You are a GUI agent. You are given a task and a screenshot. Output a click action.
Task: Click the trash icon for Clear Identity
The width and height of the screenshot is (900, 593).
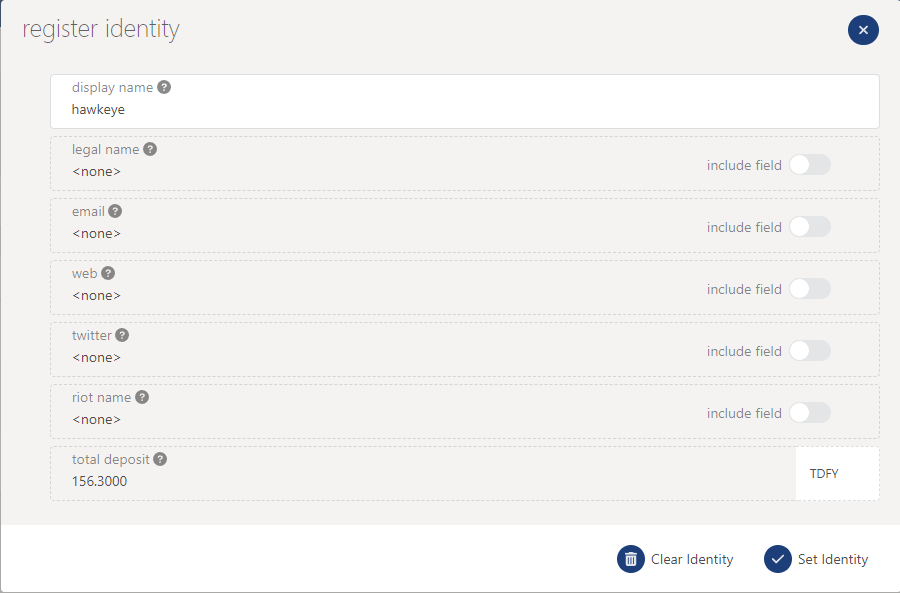pyautogui.click(x=631, y=559)
